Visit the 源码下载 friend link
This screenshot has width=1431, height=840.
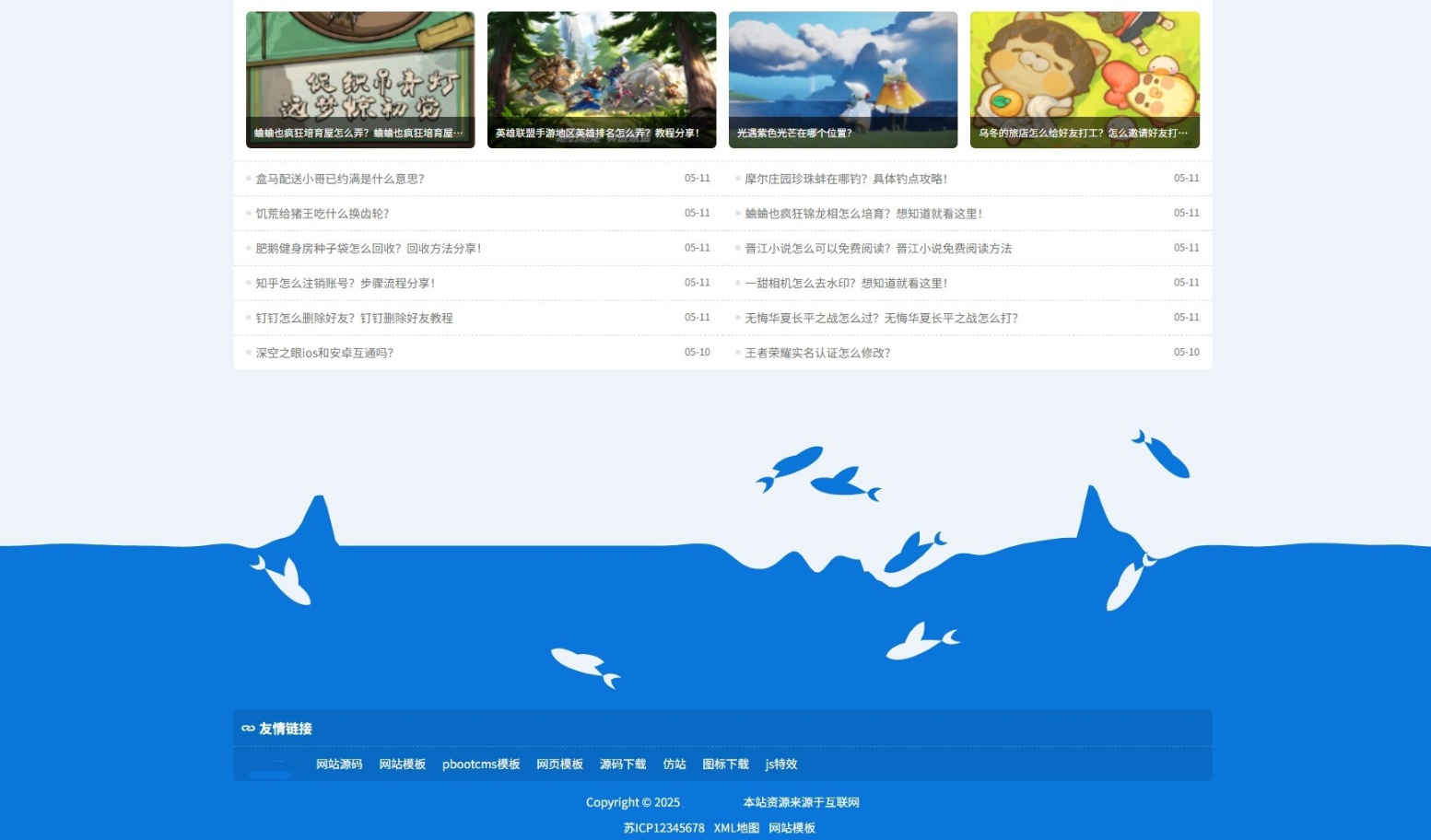pos(623,764)
